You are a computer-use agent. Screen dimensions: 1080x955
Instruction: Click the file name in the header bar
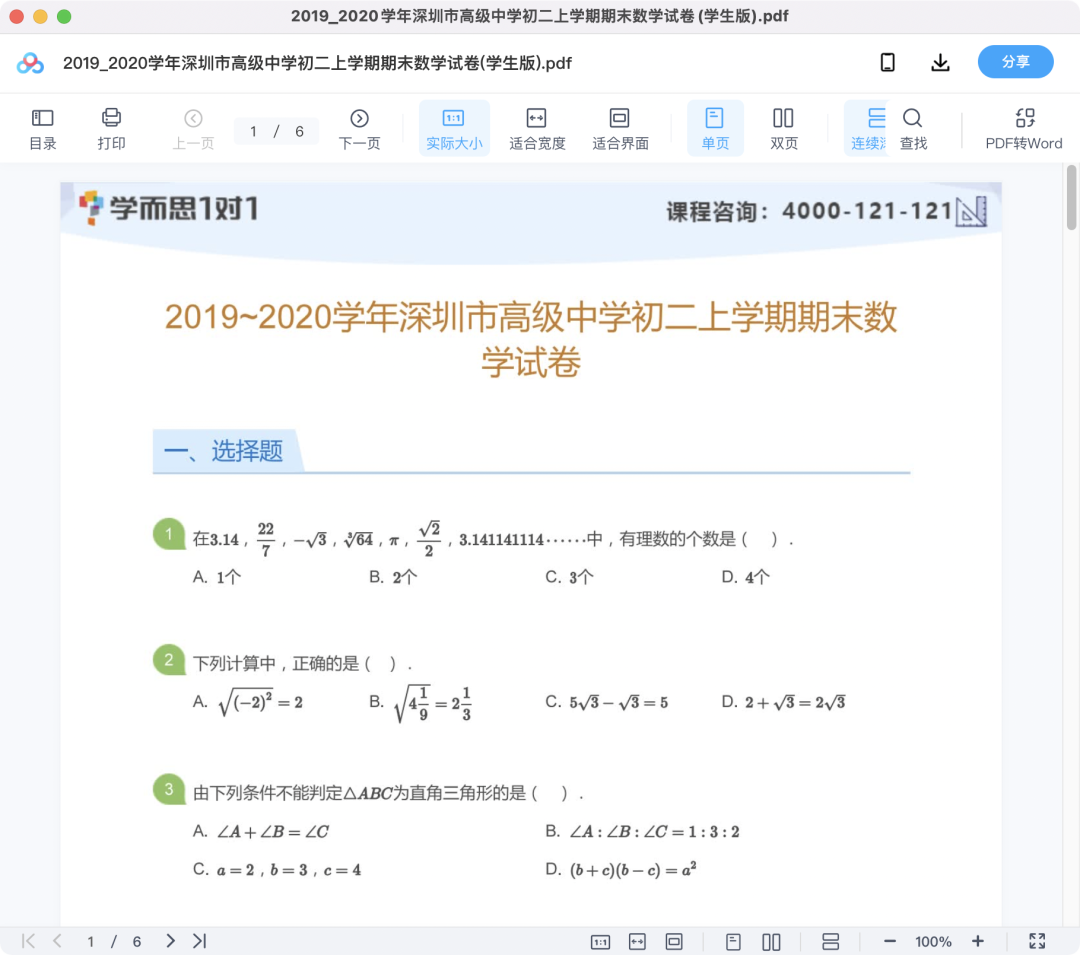click(318, 63)
